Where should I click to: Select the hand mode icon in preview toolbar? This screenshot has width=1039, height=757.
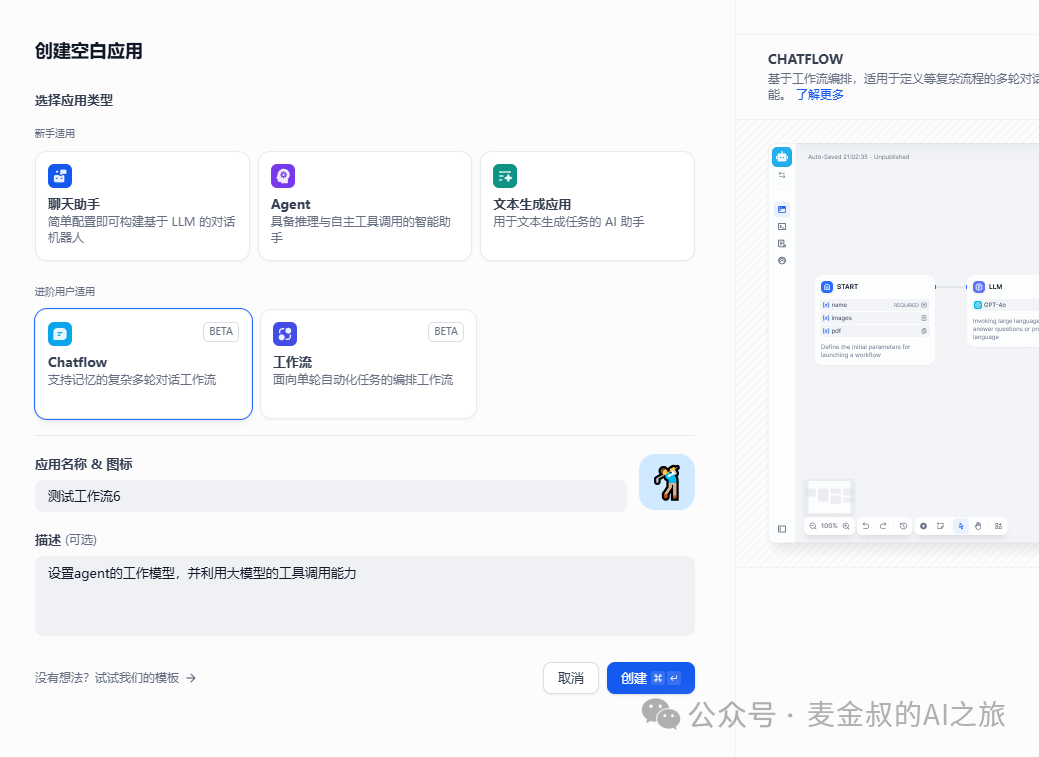(978, 526)
